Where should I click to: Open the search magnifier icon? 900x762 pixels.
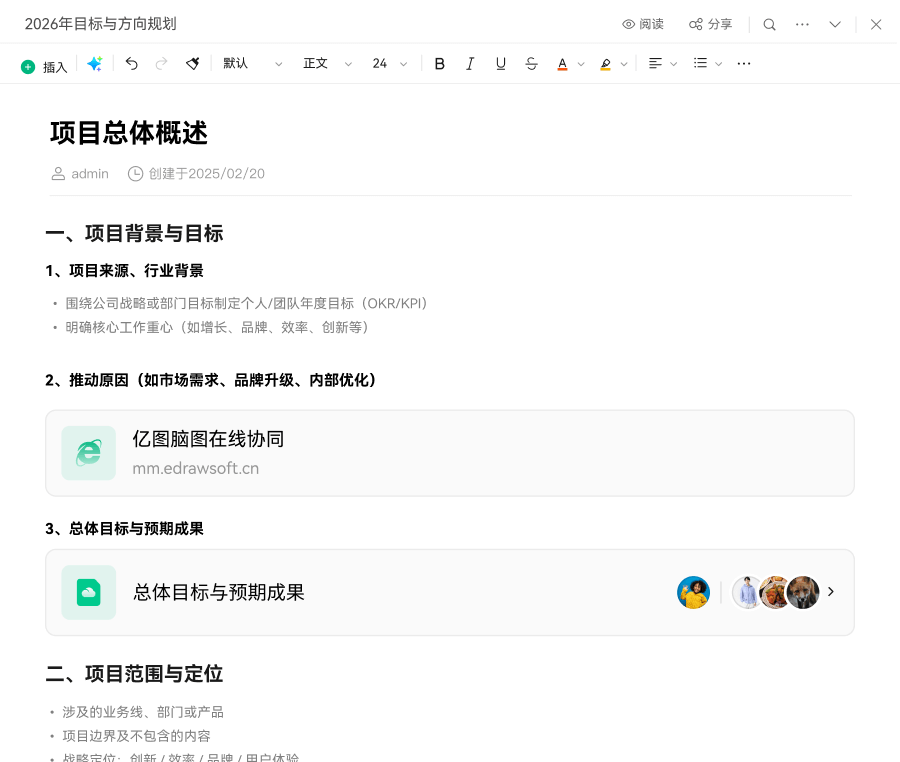point(769,24)
